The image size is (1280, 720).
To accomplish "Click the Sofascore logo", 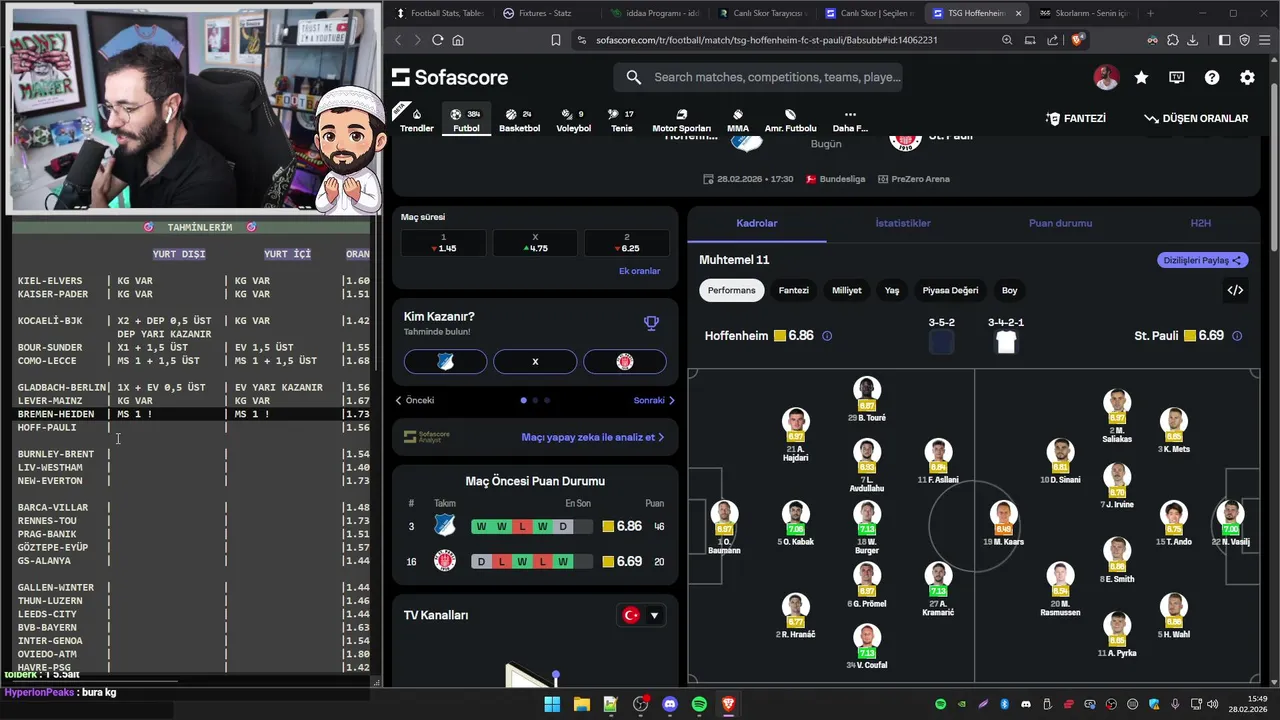I will click(450, 77).
